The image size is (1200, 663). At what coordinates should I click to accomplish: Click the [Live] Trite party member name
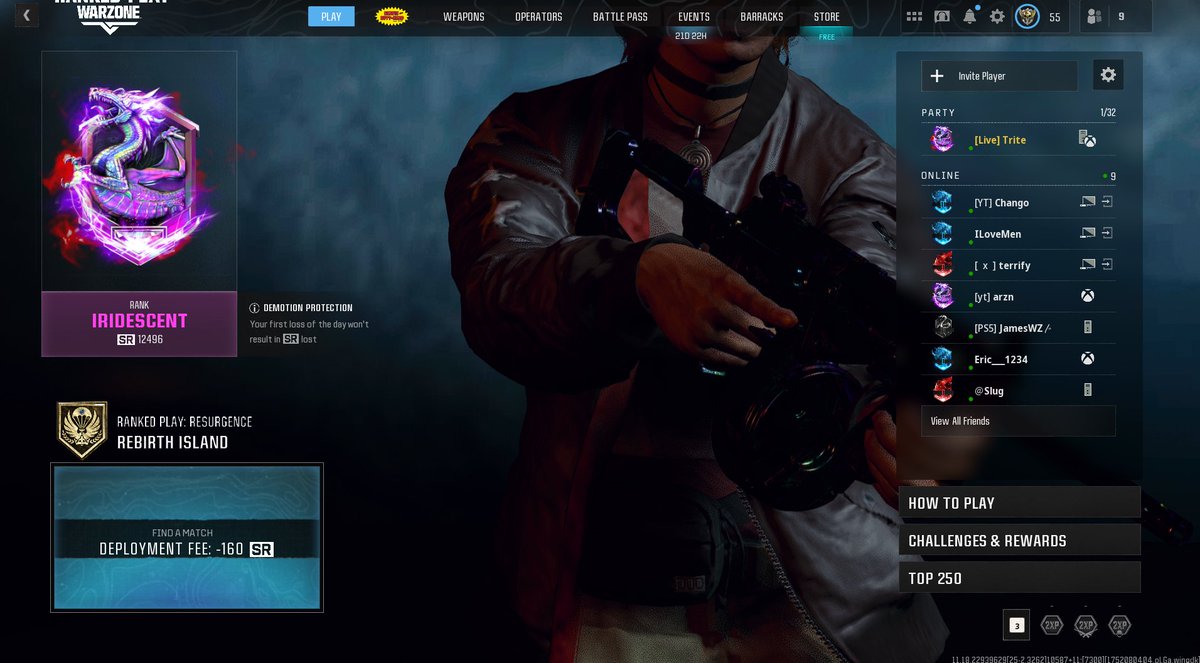(x=1000, y=140)
